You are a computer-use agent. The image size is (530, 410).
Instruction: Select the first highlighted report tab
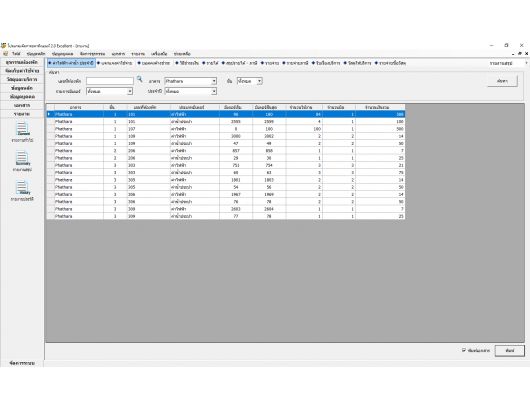(x=71, y=63)
